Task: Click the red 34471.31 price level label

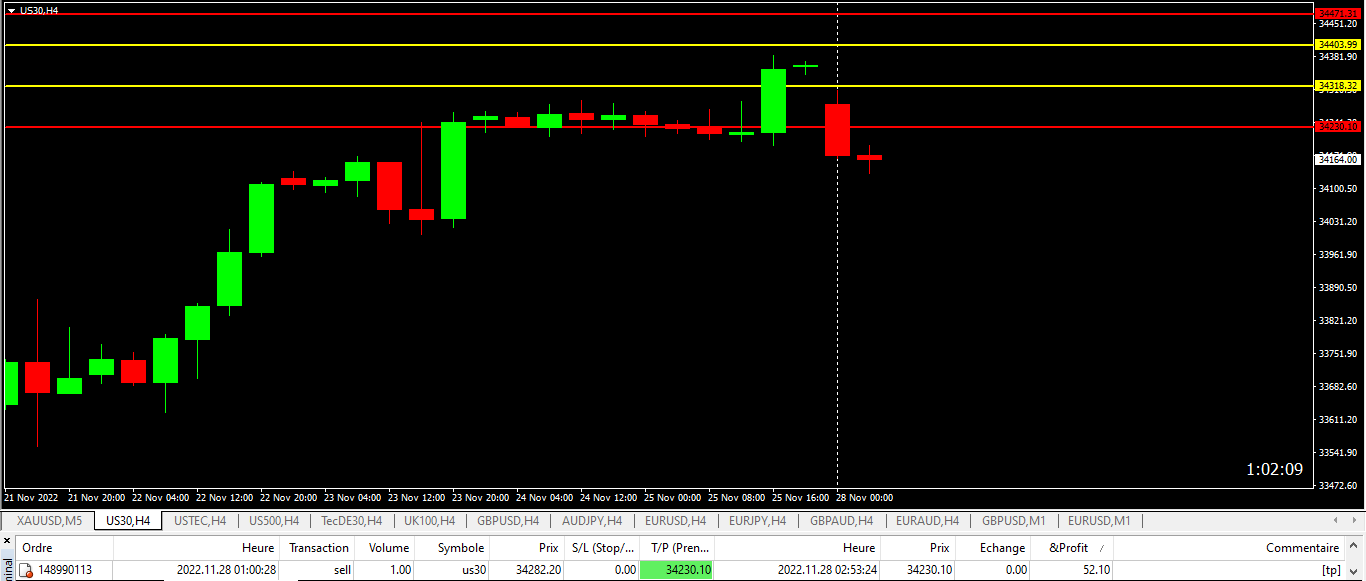Action: pyautogui.click(x=1338, y=13)
